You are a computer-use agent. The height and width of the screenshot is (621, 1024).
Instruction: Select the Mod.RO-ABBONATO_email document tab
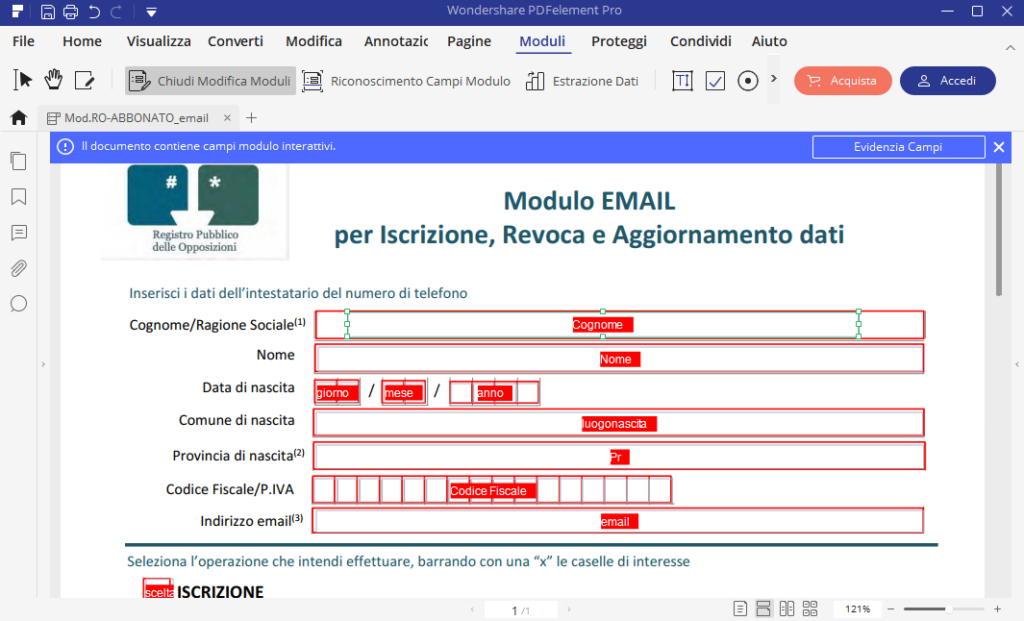pos(136,118)
